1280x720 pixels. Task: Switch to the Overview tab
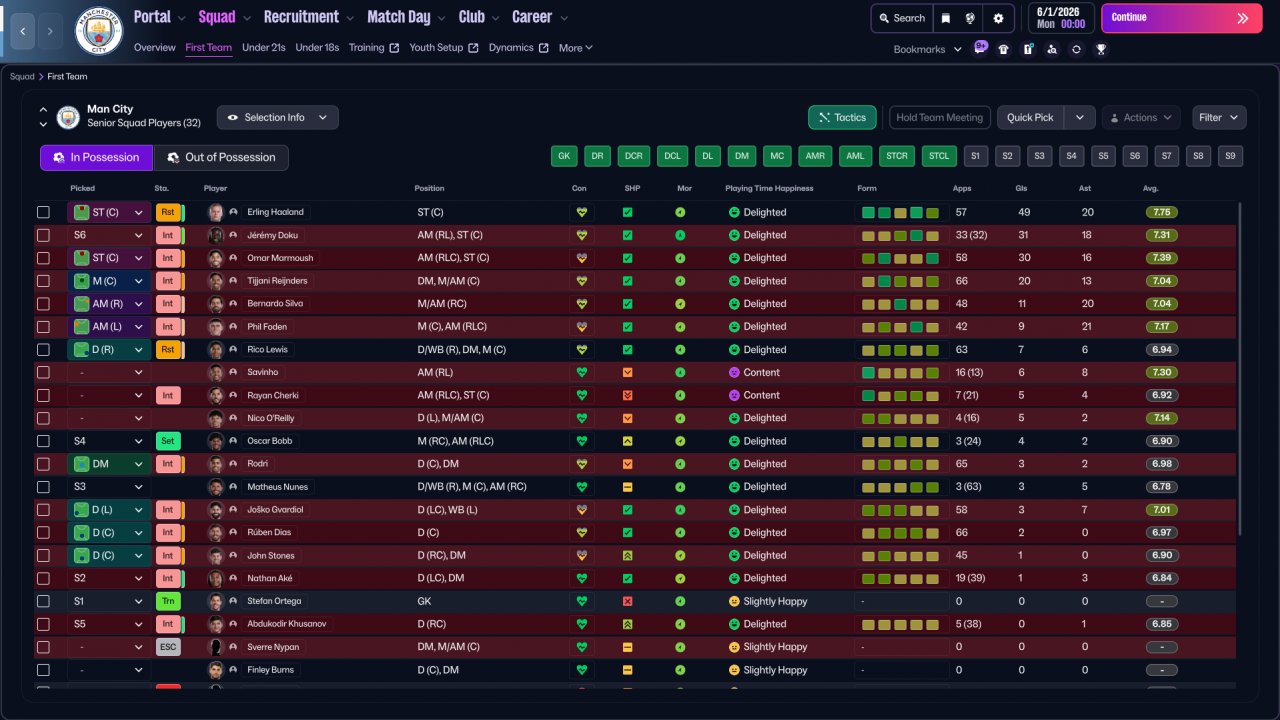[x=154, y=48]
